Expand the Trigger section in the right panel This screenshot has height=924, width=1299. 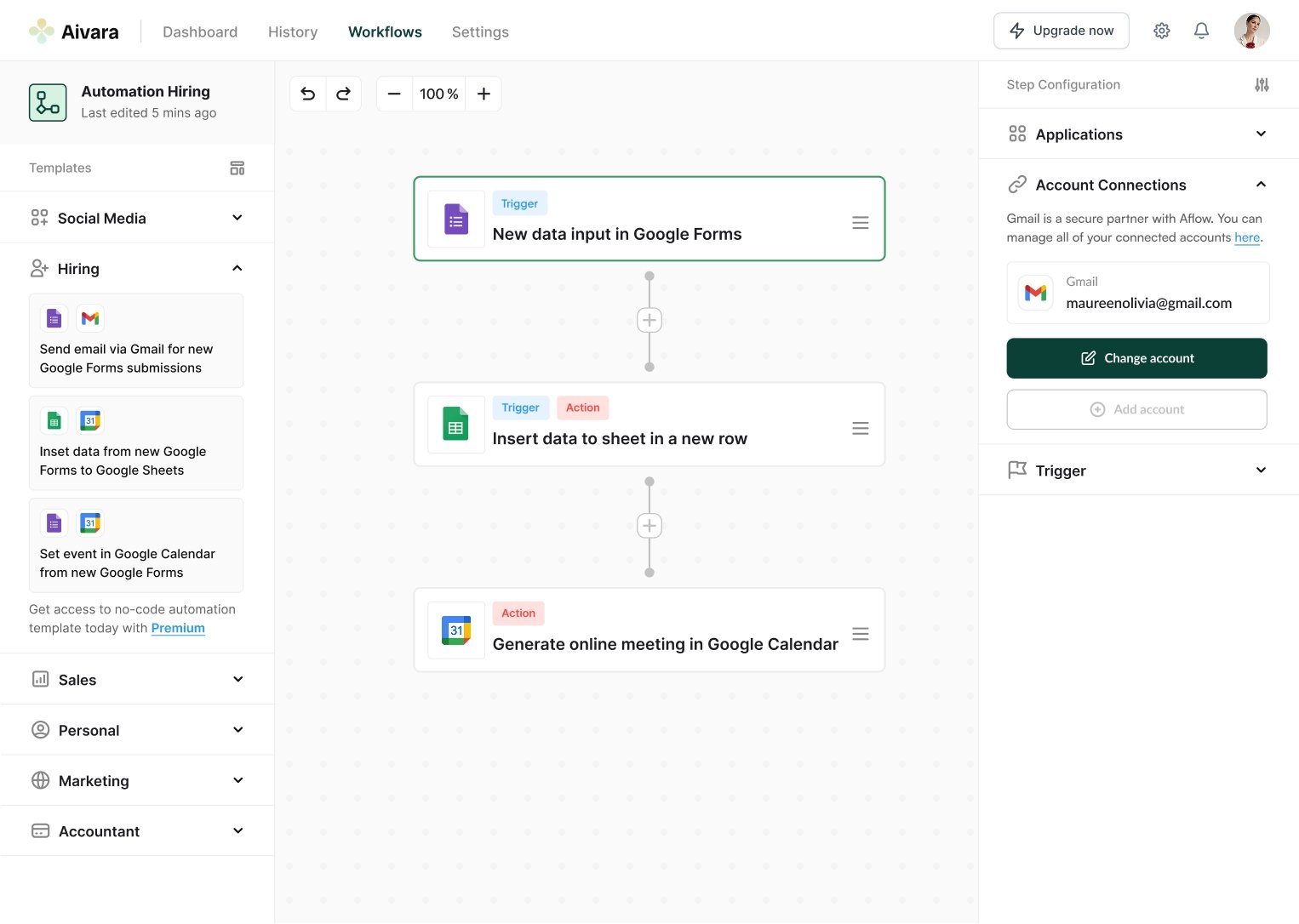[x=1262, y=470]
